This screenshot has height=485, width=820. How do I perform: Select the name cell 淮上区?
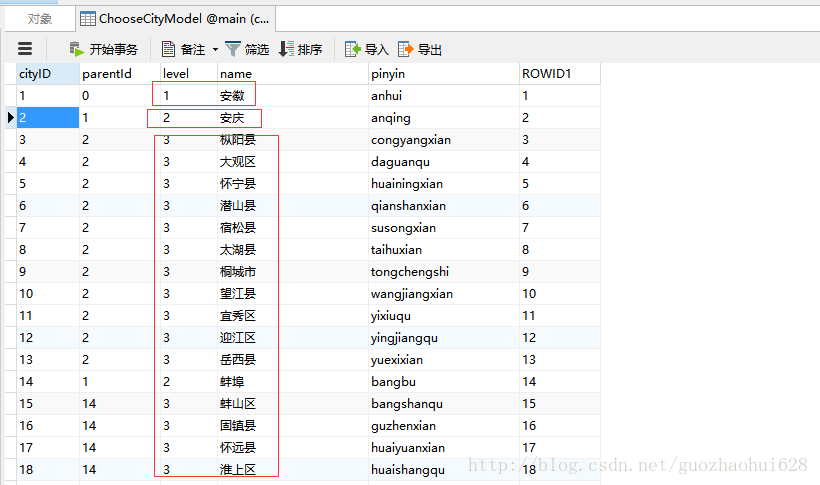pos(293,469)
